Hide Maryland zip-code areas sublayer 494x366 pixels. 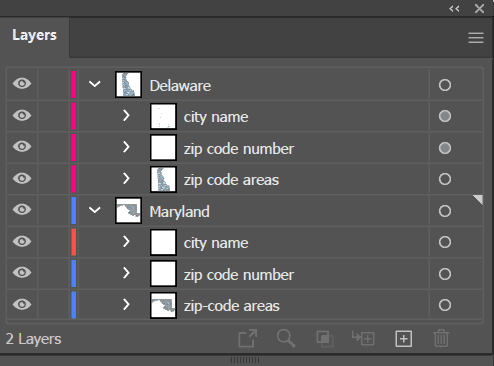point(22,304)
